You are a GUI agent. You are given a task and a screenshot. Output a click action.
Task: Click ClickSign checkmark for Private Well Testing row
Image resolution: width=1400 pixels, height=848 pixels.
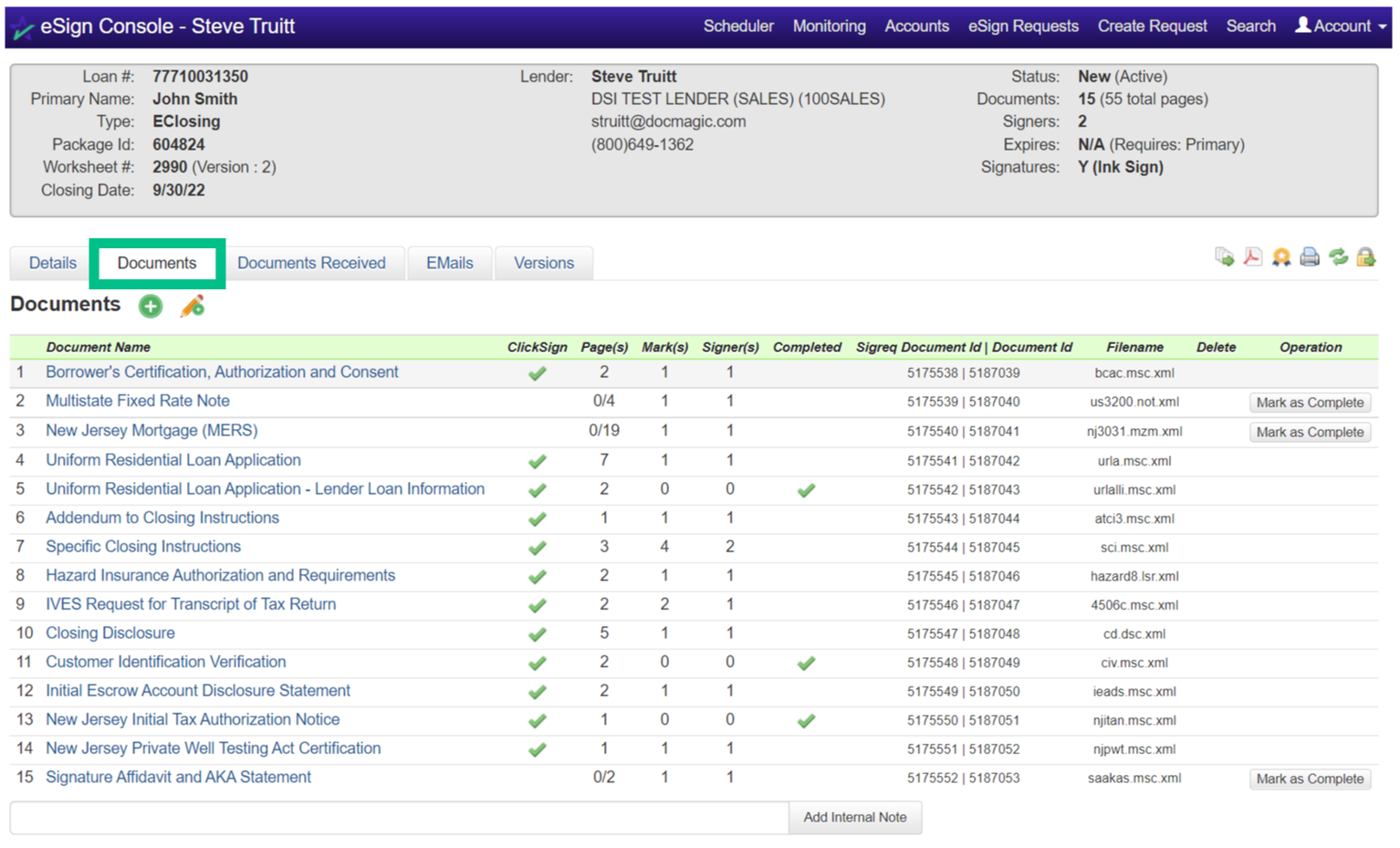click(538, 749)
